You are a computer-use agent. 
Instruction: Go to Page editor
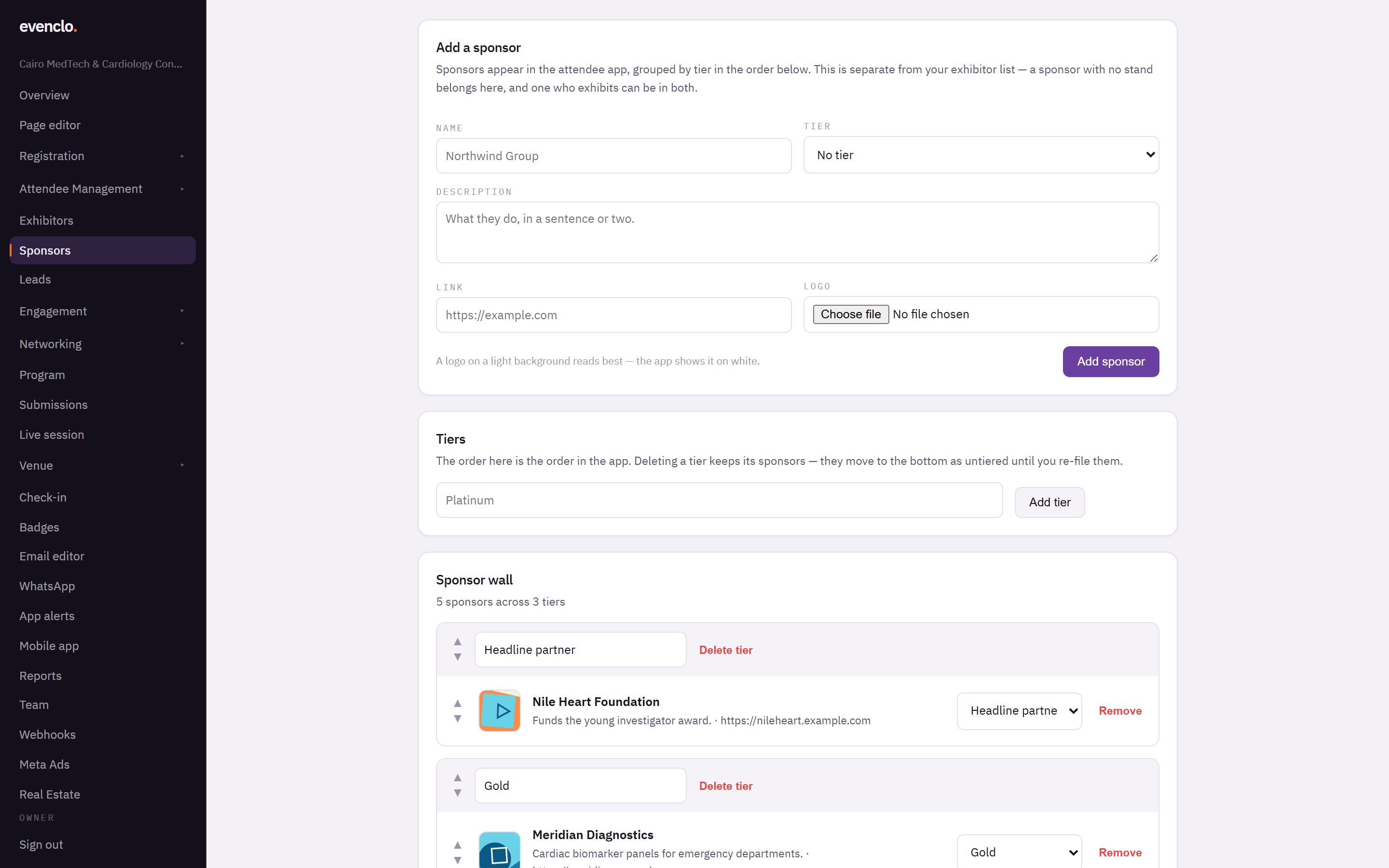point(50,125)
